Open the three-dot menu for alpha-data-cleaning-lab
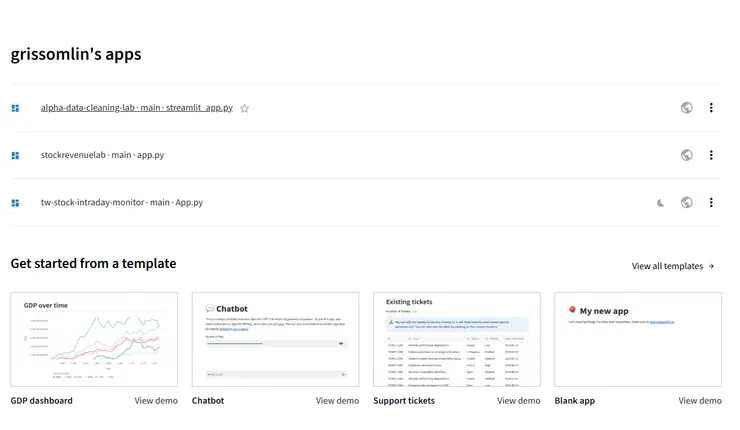 point(711,108)
